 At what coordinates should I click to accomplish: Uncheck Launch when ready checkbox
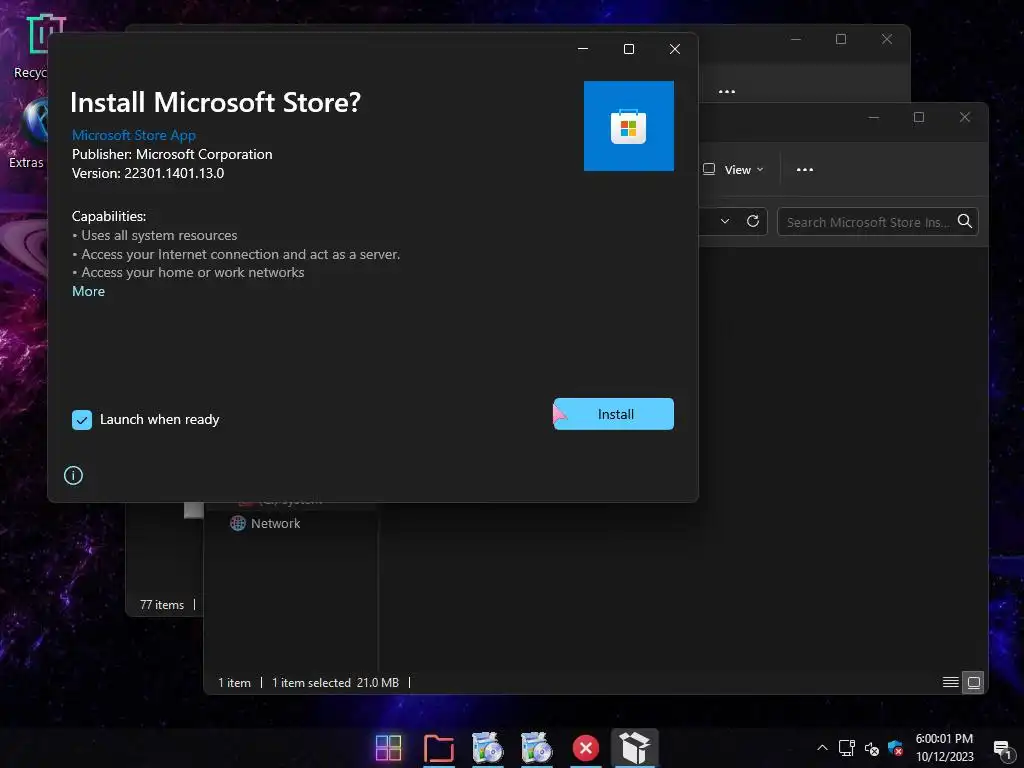click(x=82, y=420)
